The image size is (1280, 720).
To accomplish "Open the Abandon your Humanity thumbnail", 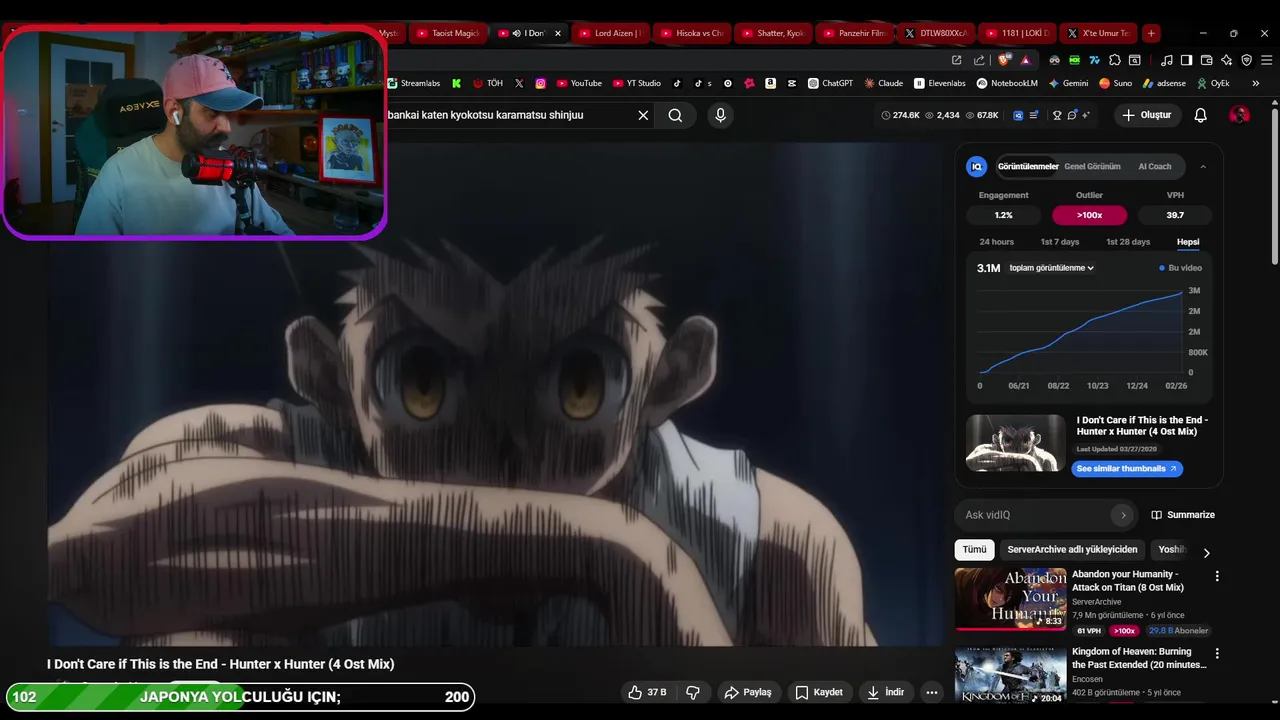I will [1010, 599].
